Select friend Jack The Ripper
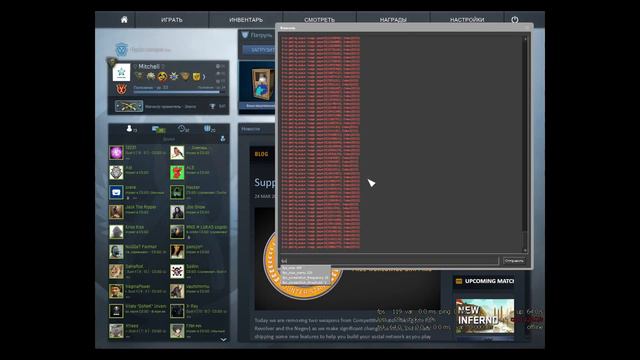The width and height of the screenshot is (640, 360). (138, 212)
